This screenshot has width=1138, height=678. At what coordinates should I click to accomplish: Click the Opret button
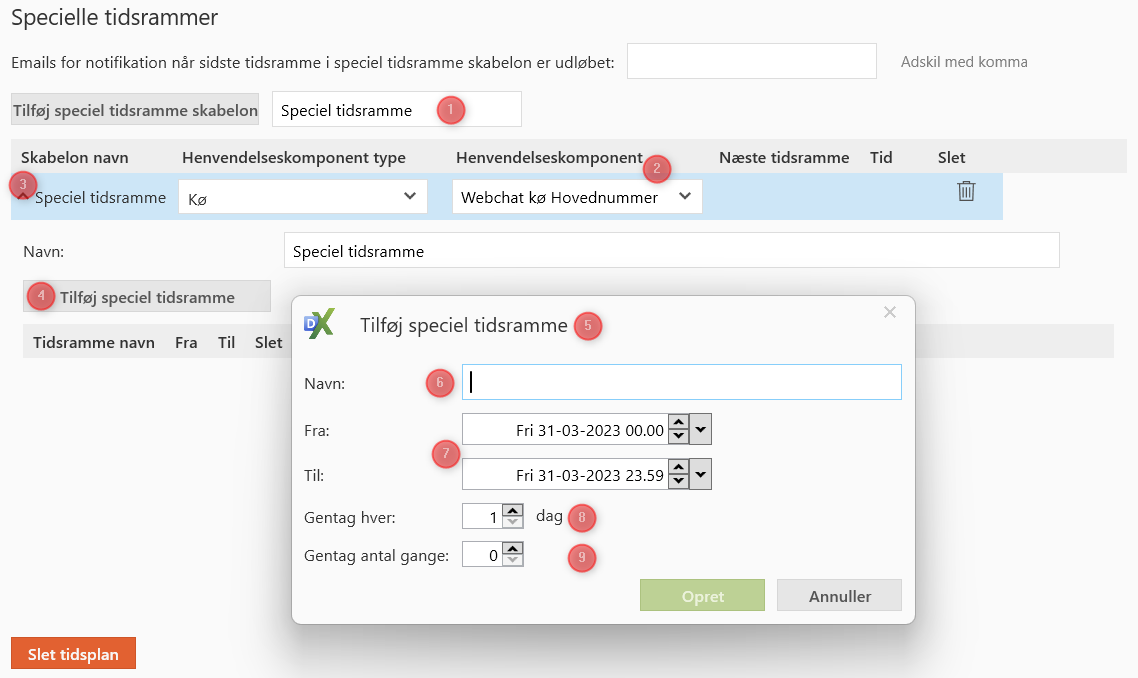pyautogui.click(x=702, y=596)
